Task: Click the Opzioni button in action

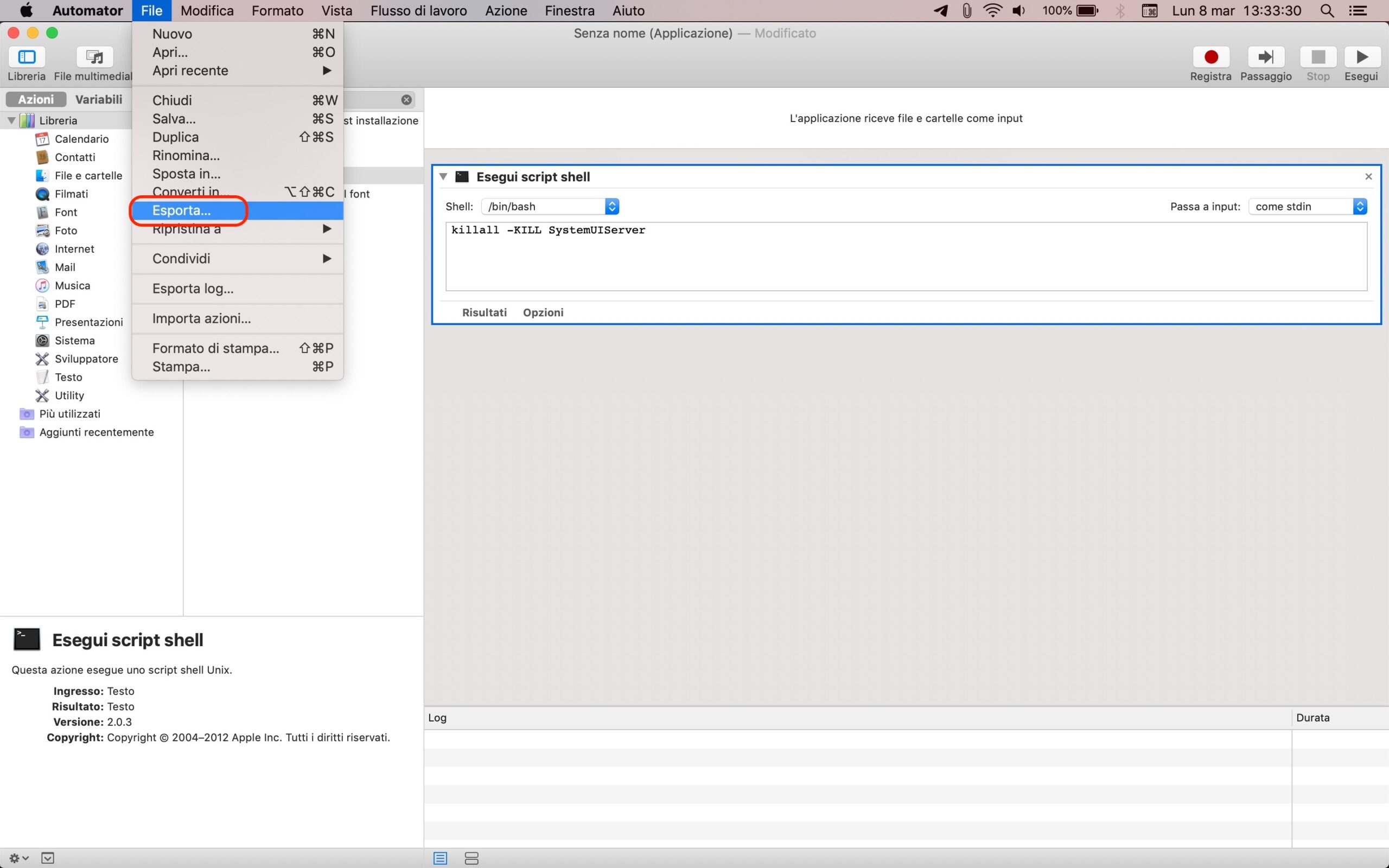Action: (543, 313)
